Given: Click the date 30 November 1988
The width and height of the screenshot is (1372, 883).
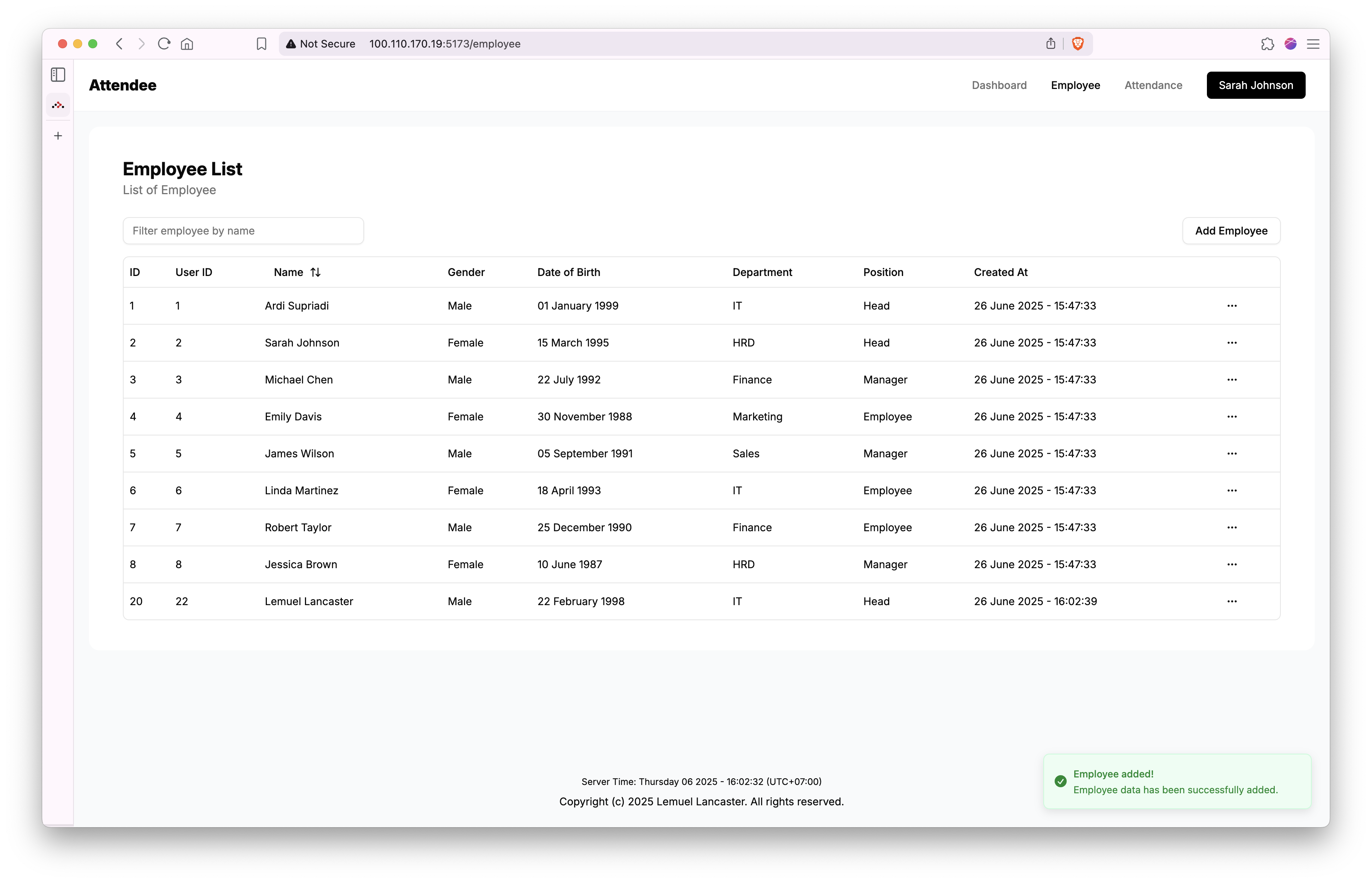Looking at the screenshot, I should 585,417.
